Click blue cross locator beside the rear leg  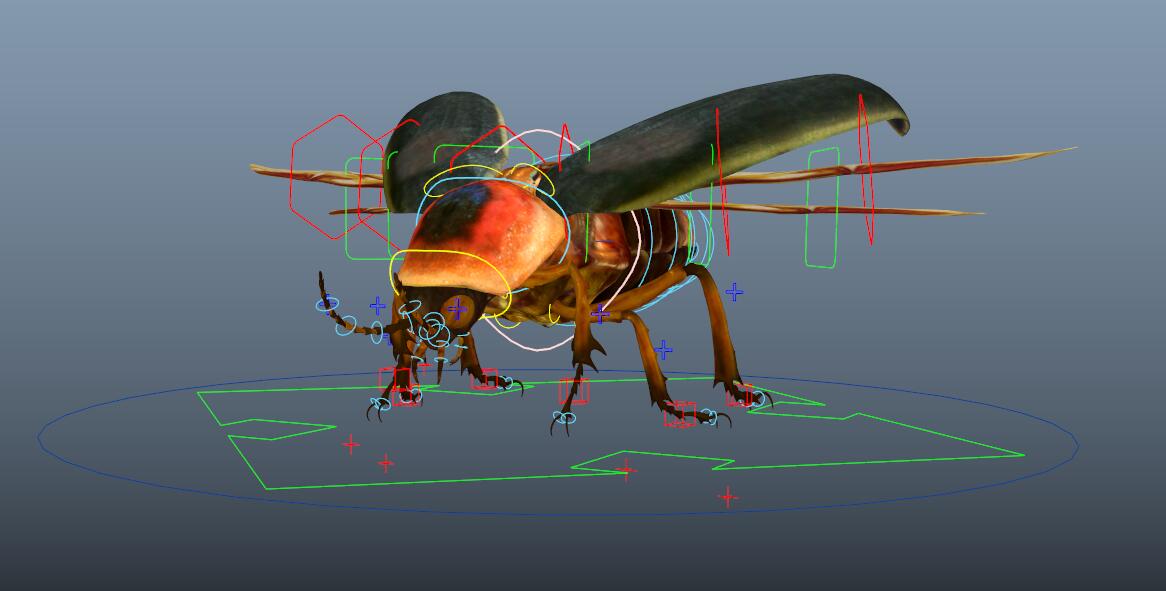pyautogui.click(x=734, y=292)
